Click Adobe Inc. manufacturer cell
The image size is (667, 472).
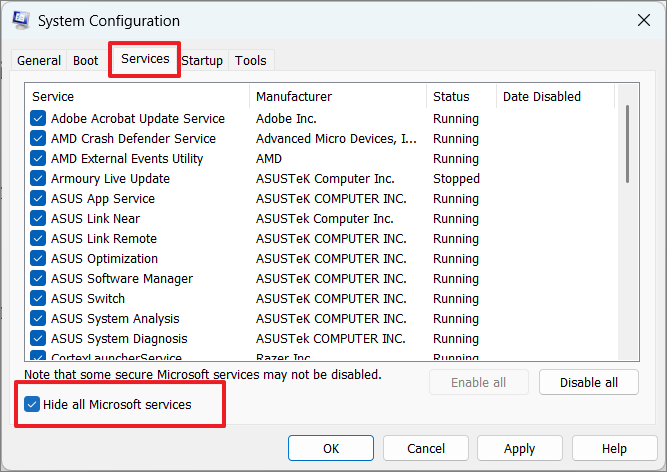(286, 119)
